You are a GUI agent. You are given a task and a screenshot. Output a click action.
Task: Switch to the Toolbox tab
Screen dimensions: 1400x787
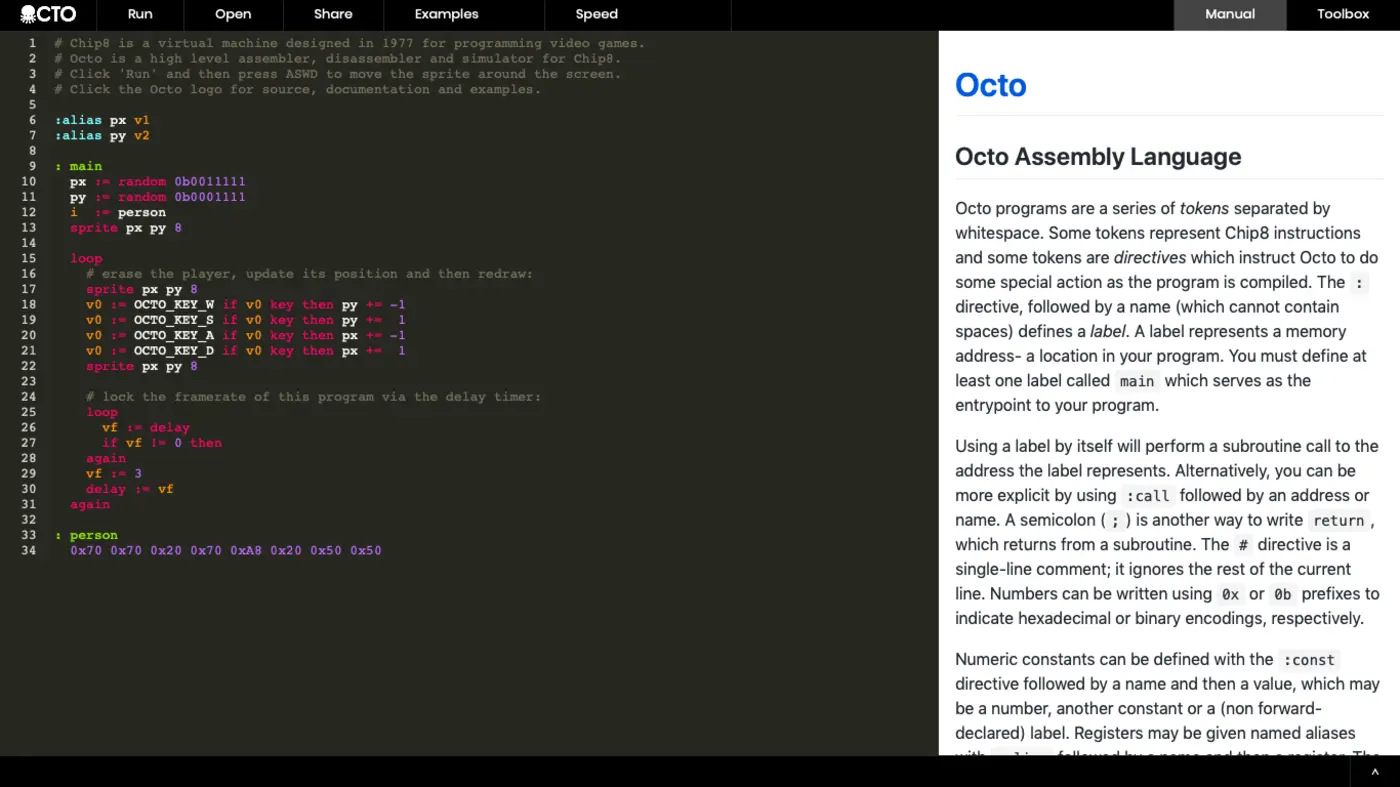click(1342, 14)
